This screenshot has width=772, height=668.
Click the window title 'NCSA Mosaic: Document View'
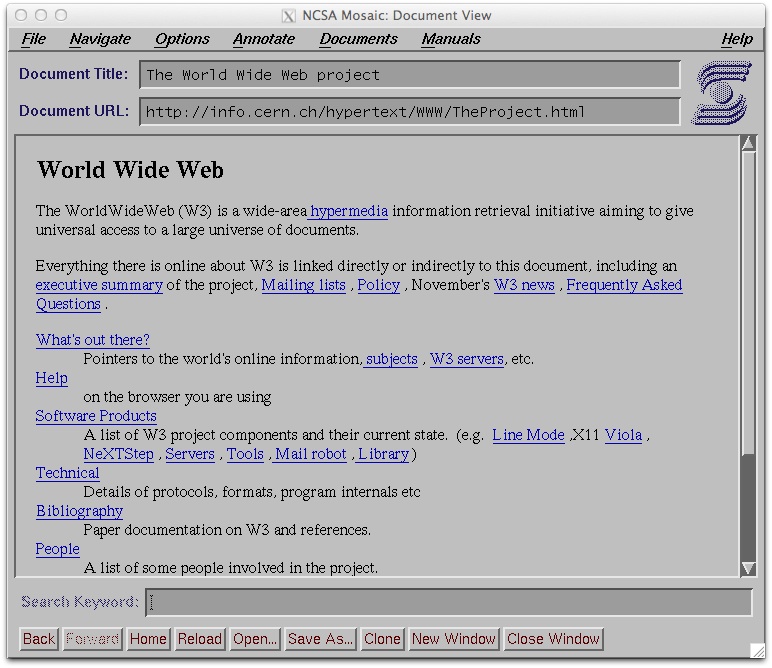coord(396,16)
